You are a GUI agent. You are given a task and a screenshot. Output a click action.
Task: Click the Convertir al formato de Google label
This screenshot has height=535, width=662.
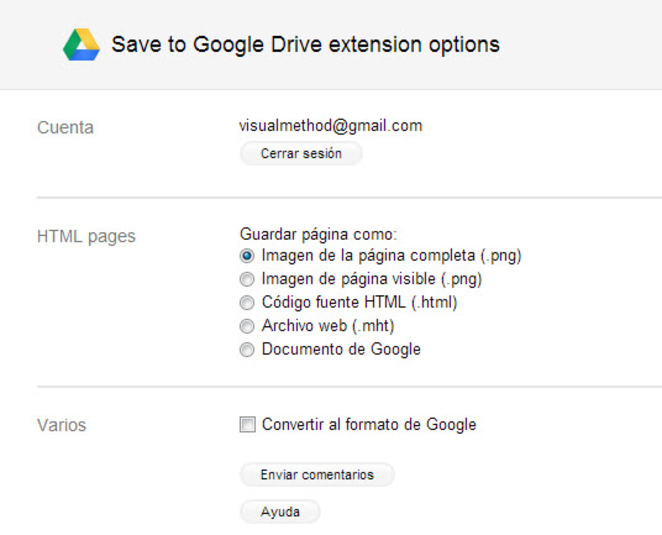pos(369,424)
